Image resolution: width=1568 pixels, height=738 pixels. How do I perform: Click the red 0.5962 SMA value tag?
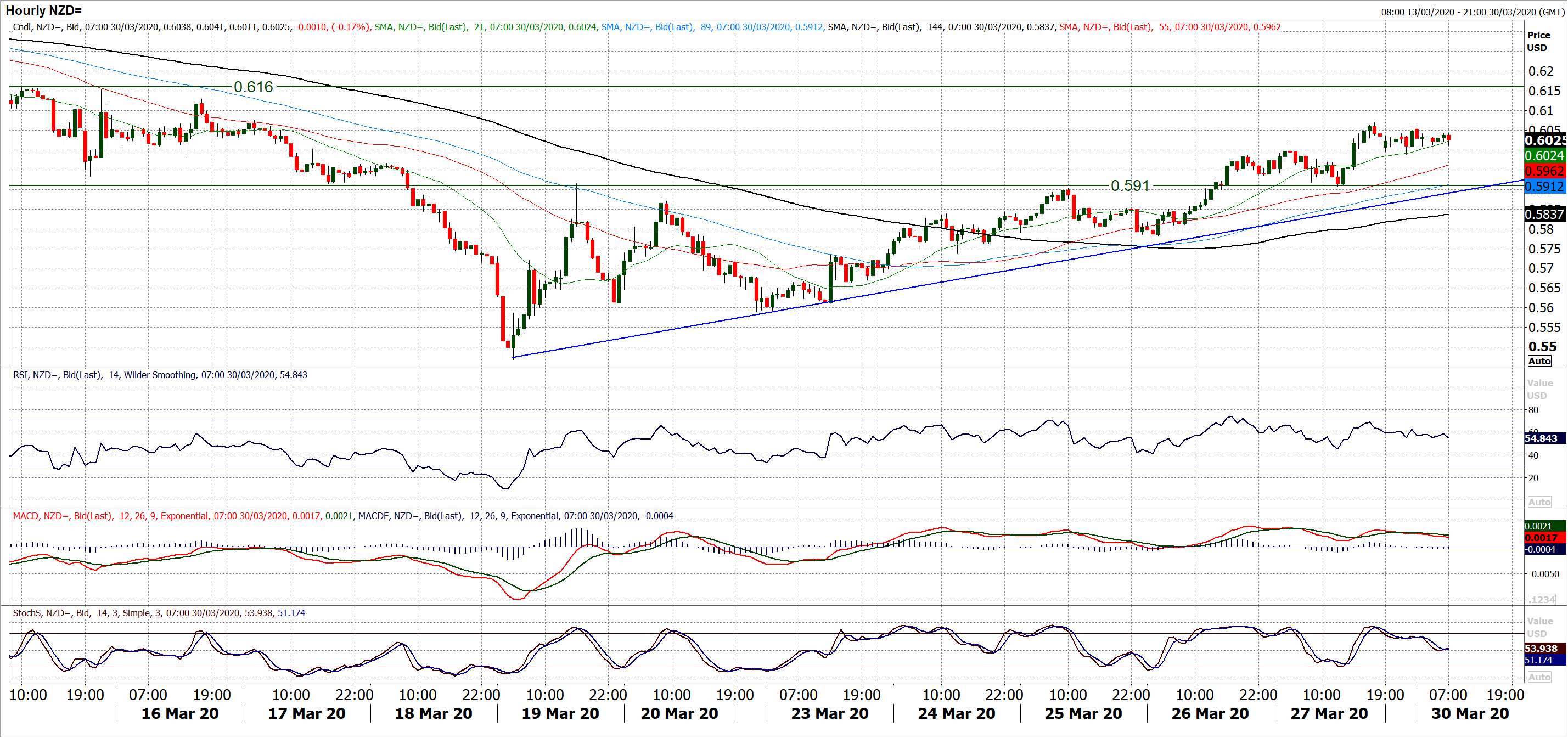pos(1544,172)
